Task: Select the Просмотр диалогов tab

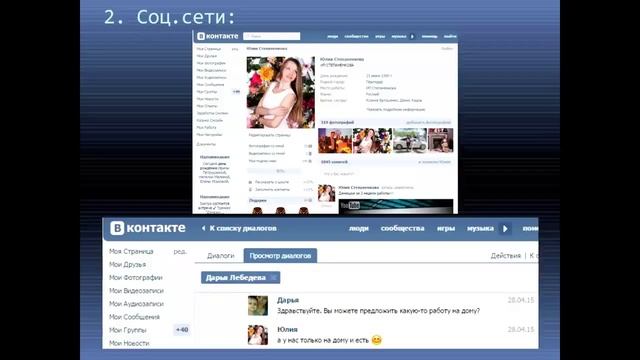Action: point(280,256)
